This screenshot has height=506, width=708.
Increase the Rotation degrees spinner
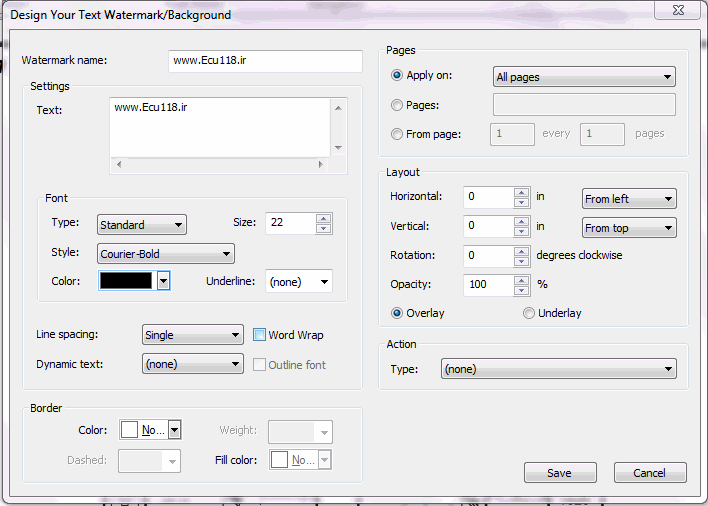[521, 251]
